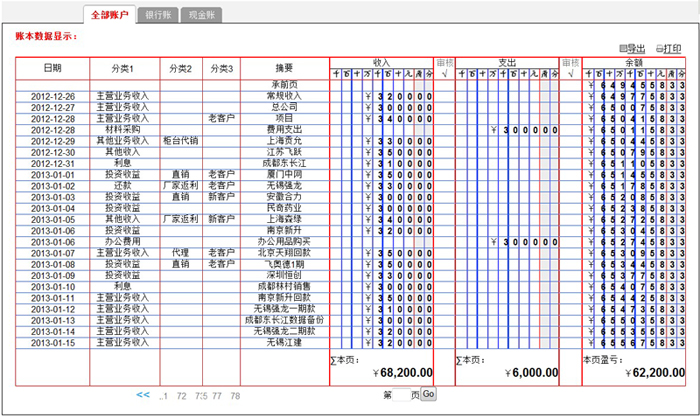Screen dimensions: 700x418
Task: Go back with the << pagination arrows
Action: (143, 395)
